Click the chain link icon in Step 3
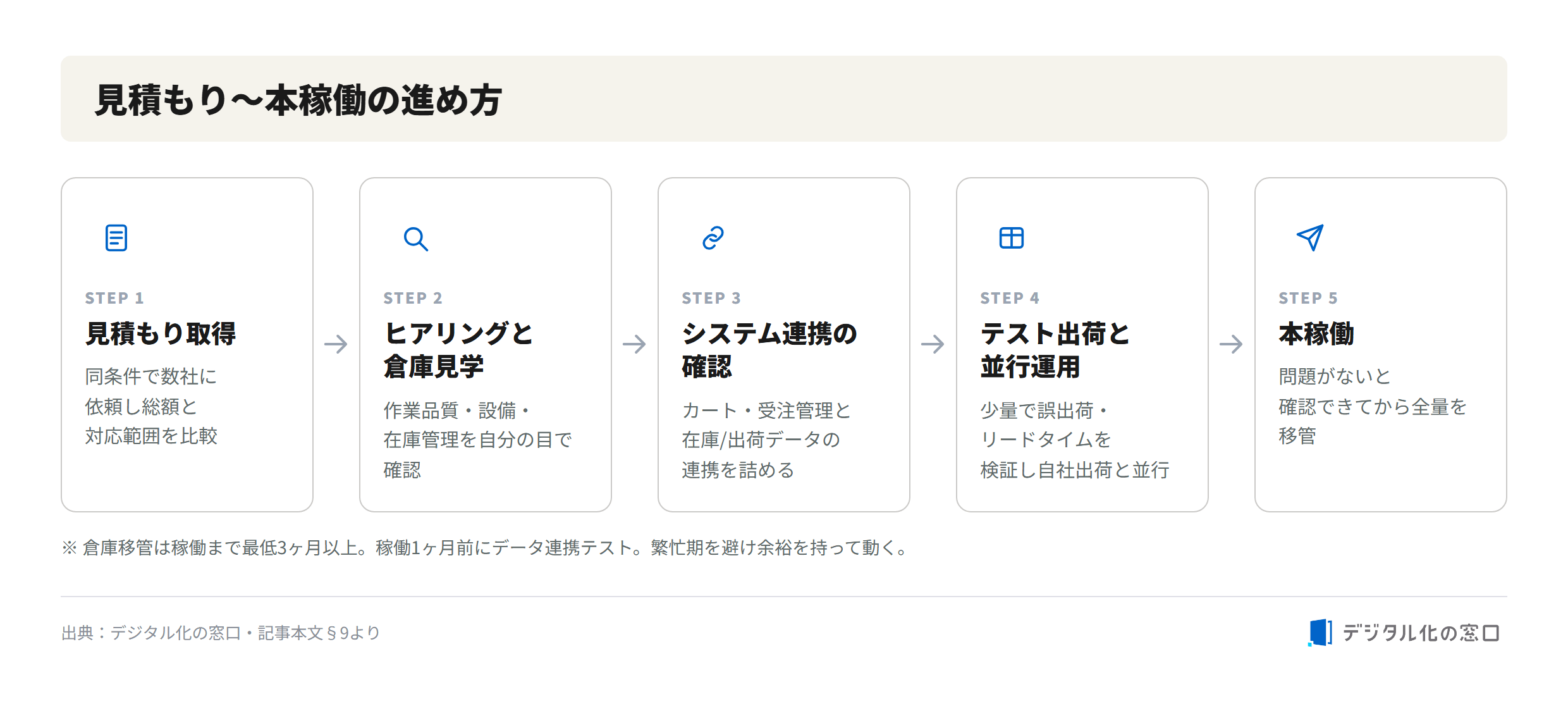Viewport: 1568px width, 706px height. click(x=713, y=238)
